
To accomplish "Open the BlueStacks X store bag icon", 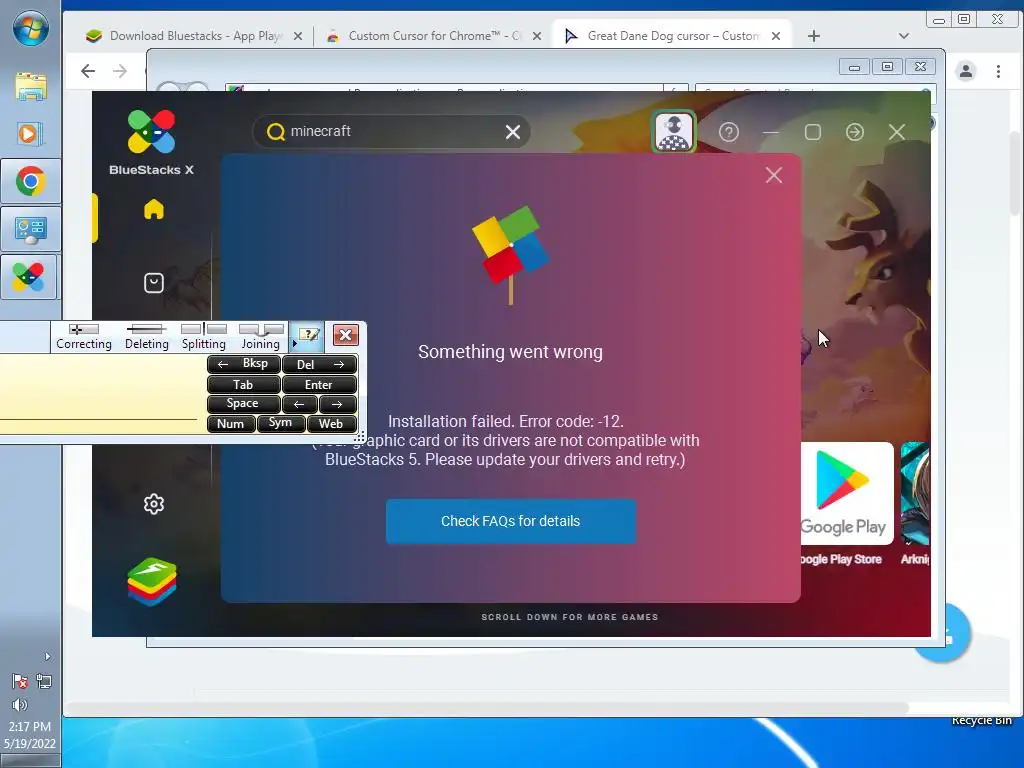I will tap(154, 283).
